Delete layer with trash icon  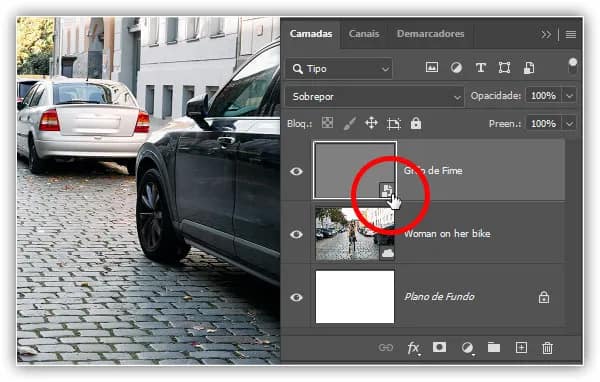[547, 348]
